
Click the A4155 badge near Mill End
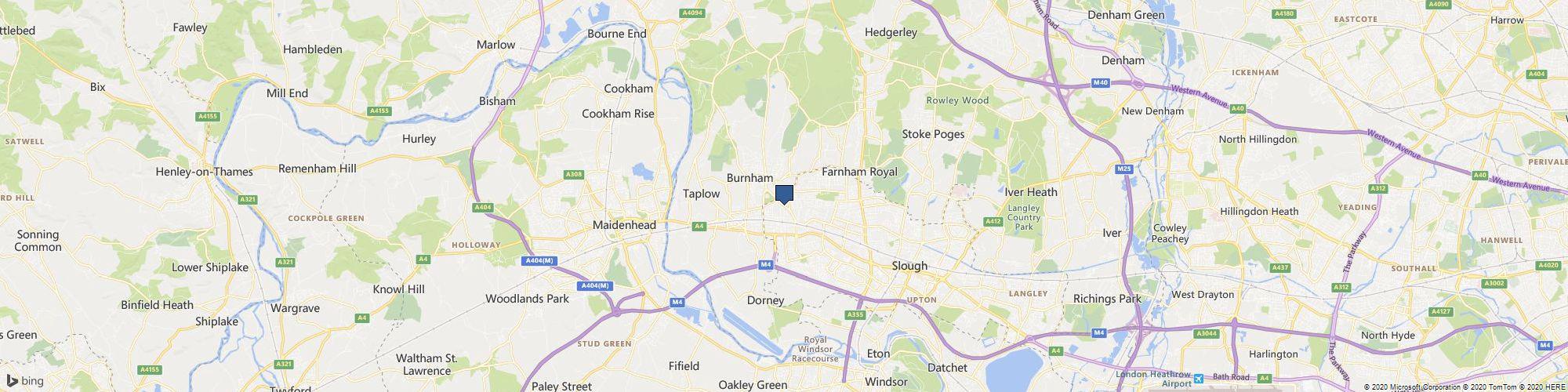[x=207, y=116]
